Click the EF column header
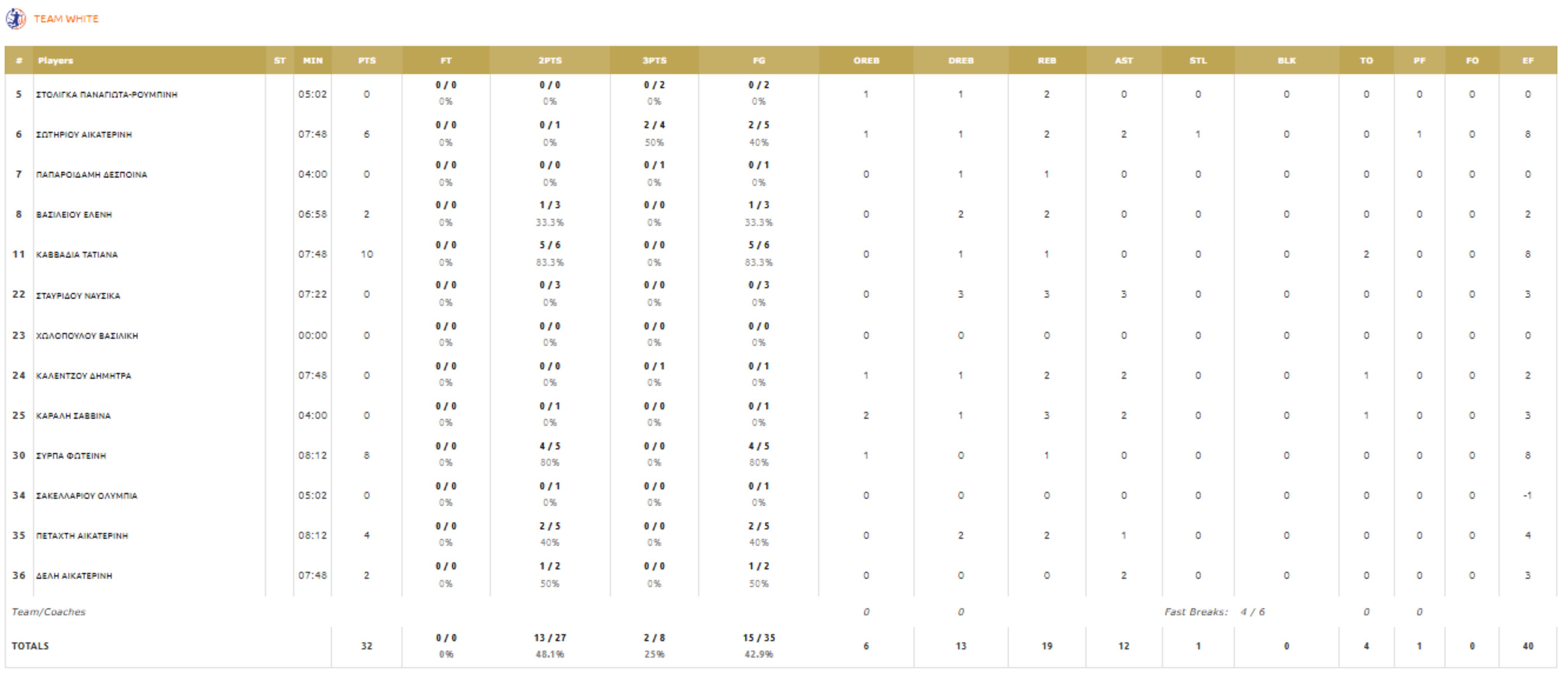The image size is (1568, 680). (x=1528, y=60)
